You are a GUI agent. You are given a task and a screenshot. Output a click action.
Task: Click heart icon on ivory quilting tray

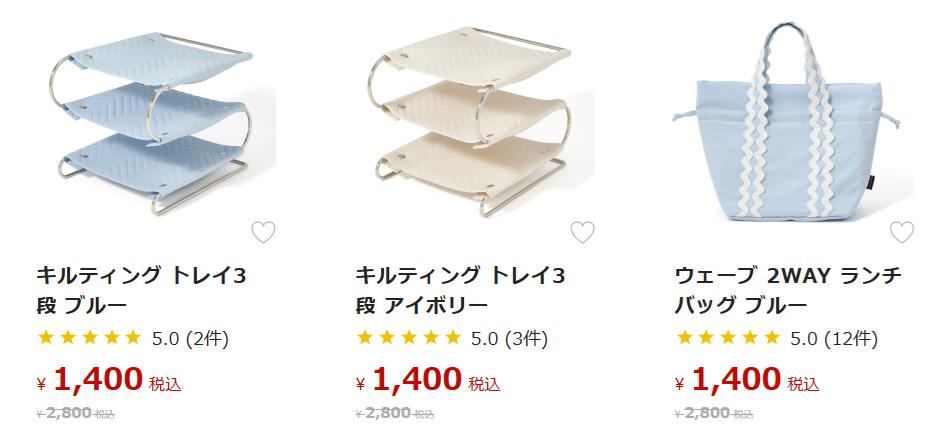(x=582, y=233)
